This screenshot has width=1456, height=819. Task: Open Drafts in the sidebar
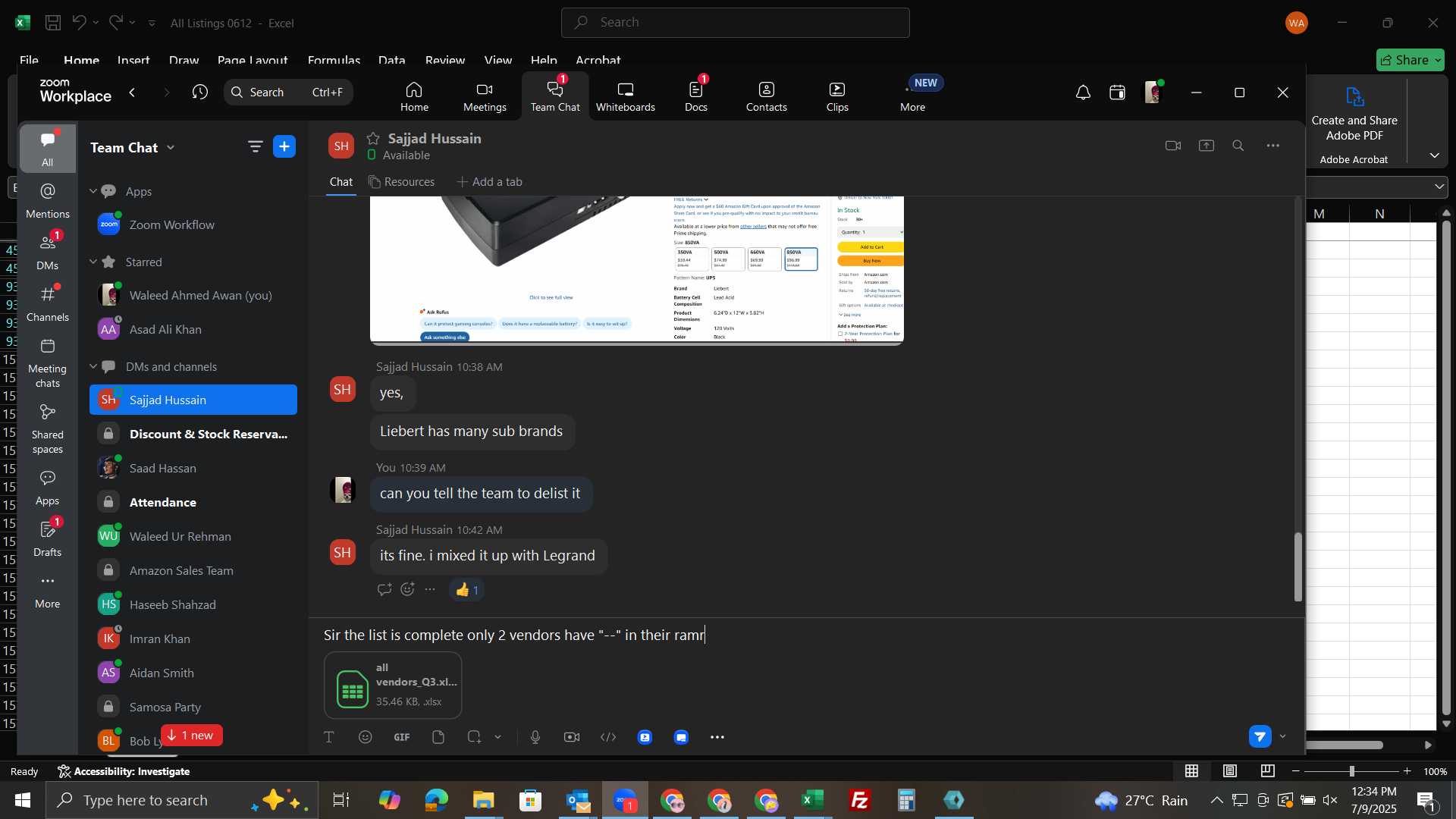[47, 538]
